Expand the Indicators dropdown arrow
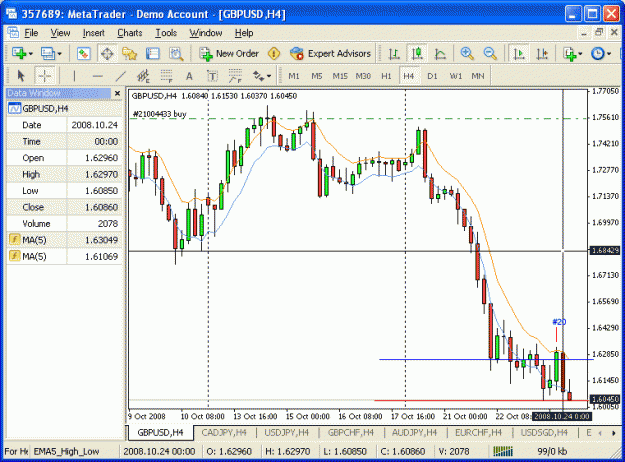 pos(580,54)
